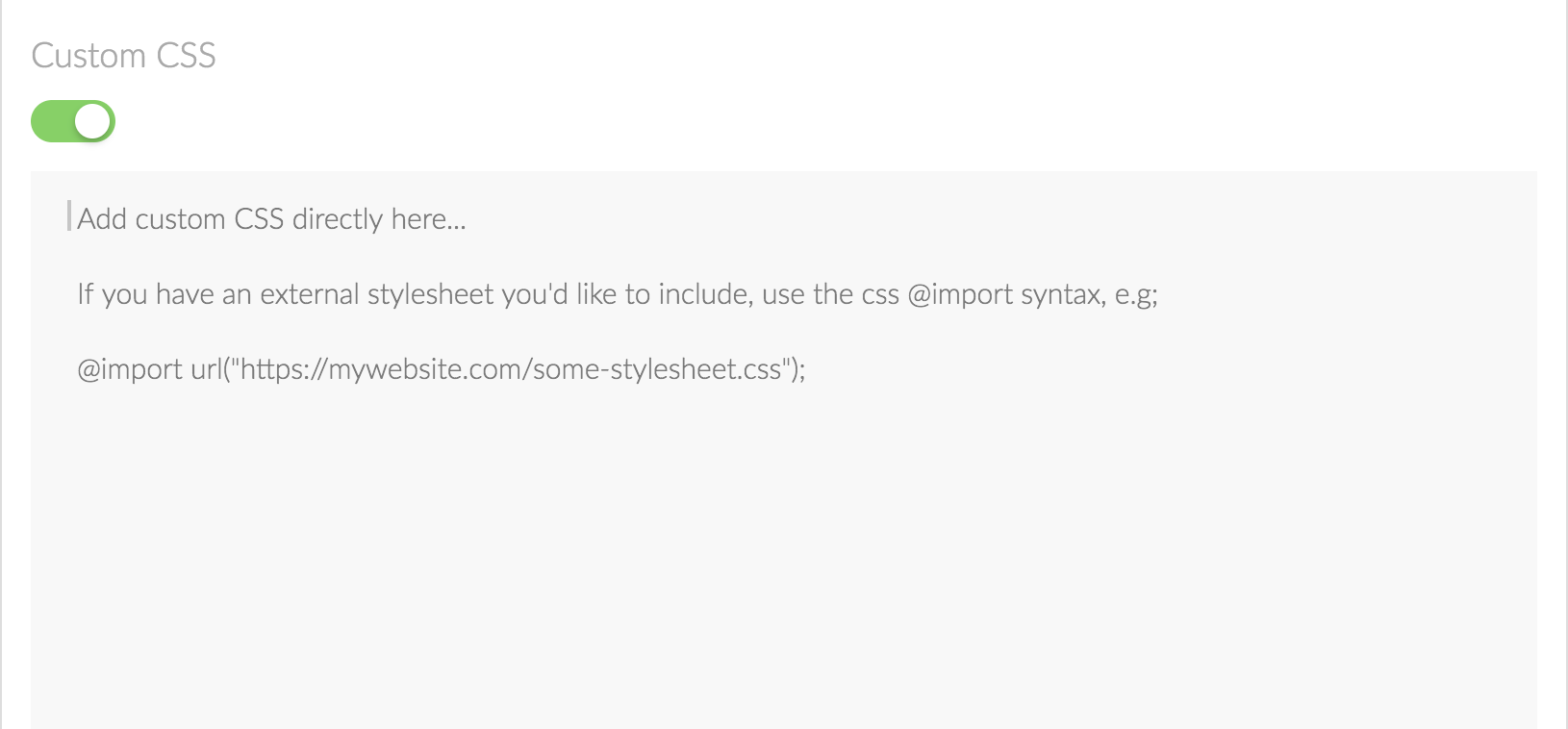The height and width of the screenshot is (729, 1568).
Task: Click the @import url example line
Action: pyautogui.click(x=441, y=369)
